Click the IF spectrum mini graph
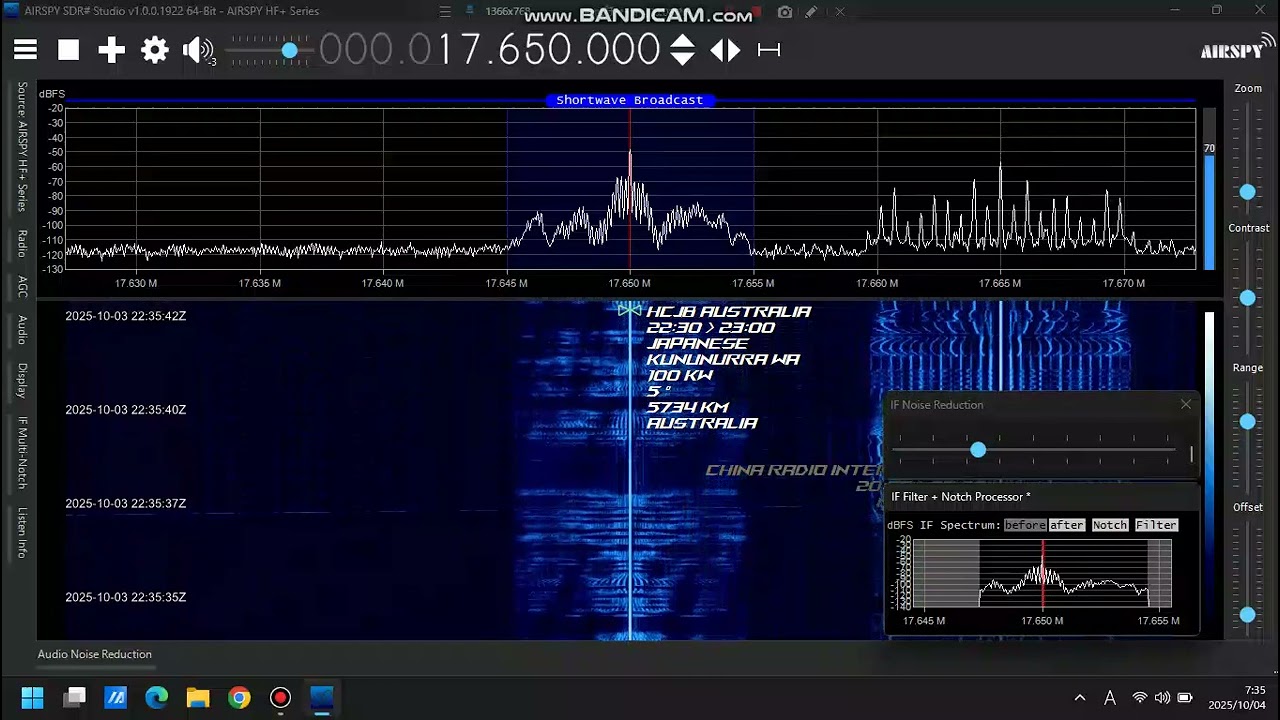This screenshot has height=720, width=1280. tap(1043, 573)
